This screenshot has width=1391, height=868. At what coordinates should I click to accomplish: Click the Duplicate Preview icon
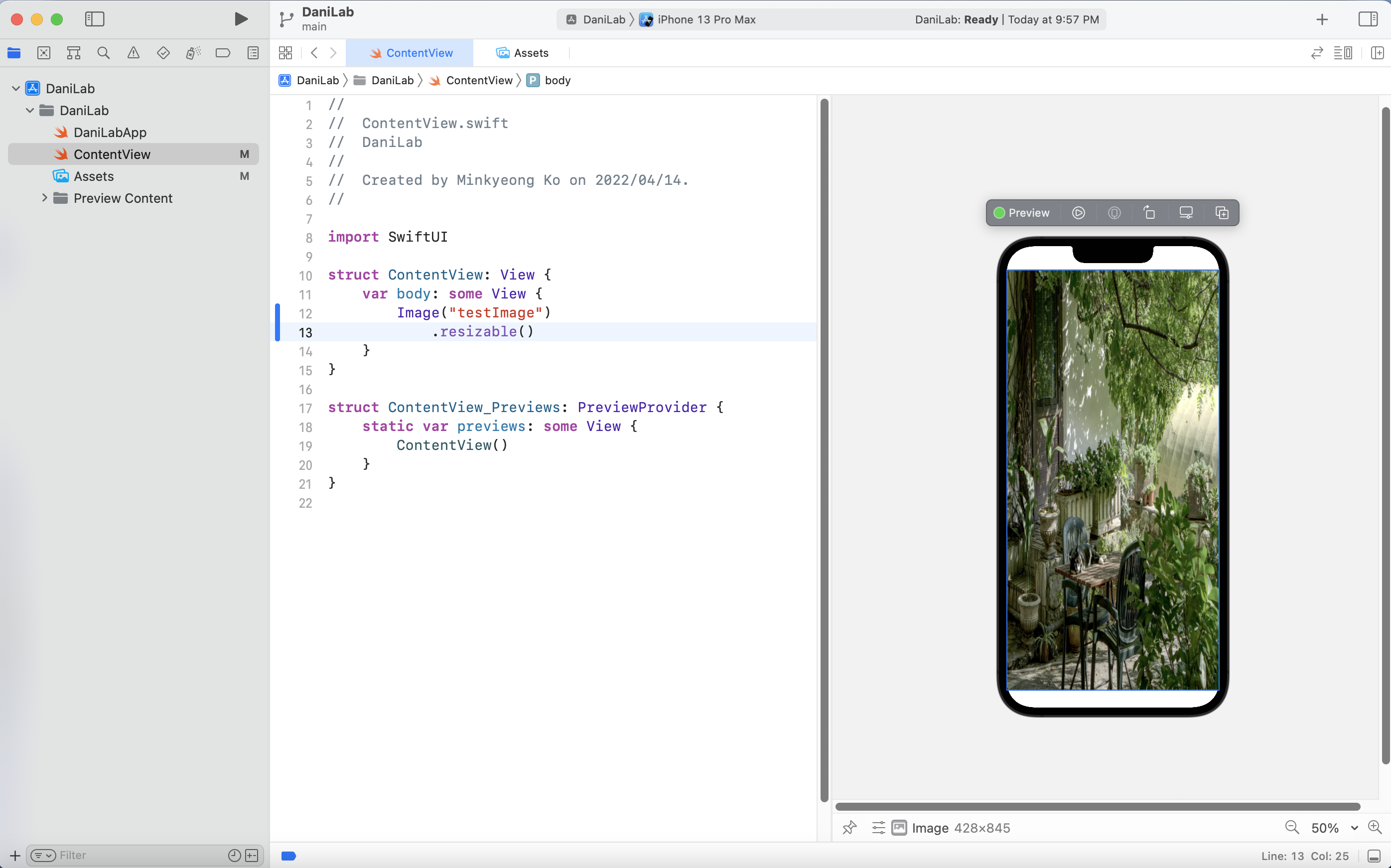tap(1222, 213)
